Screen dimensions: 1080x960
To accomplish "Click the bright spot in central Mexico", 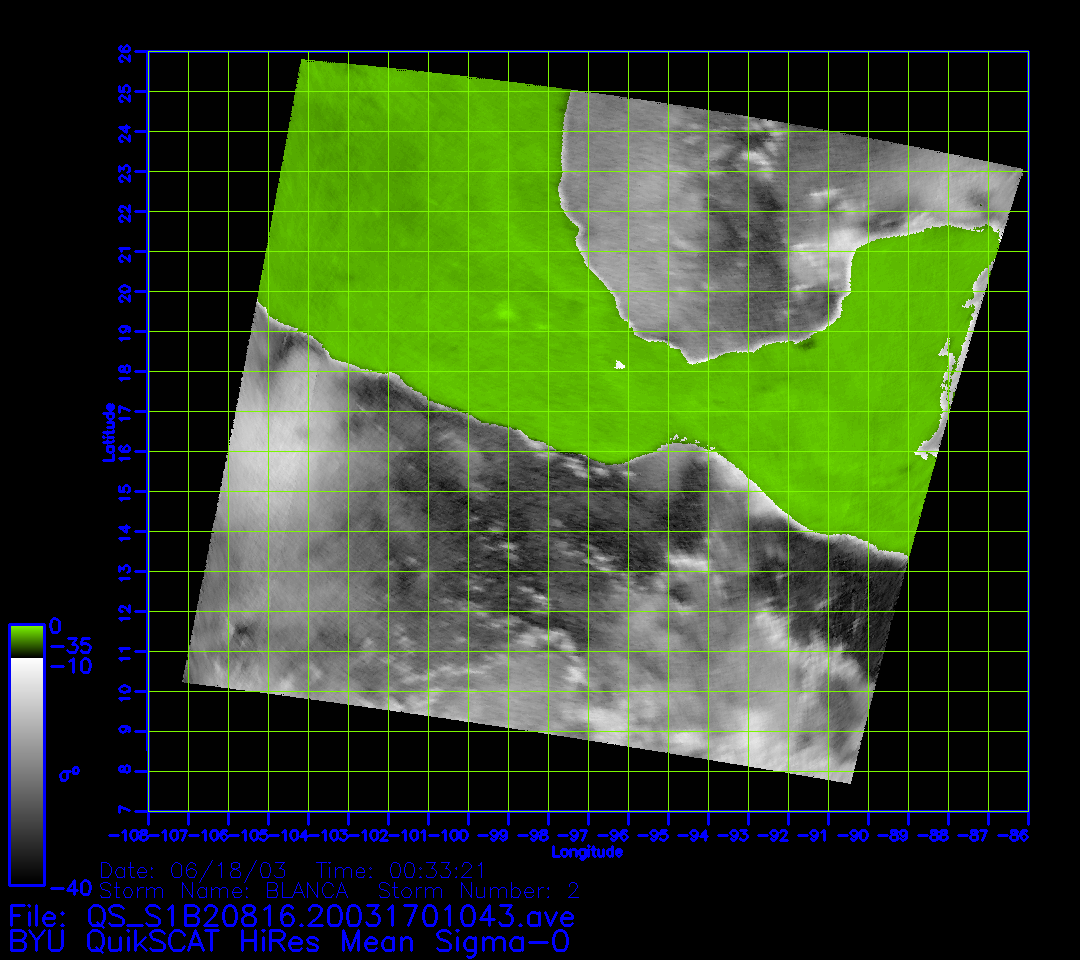I will [506, 314].
